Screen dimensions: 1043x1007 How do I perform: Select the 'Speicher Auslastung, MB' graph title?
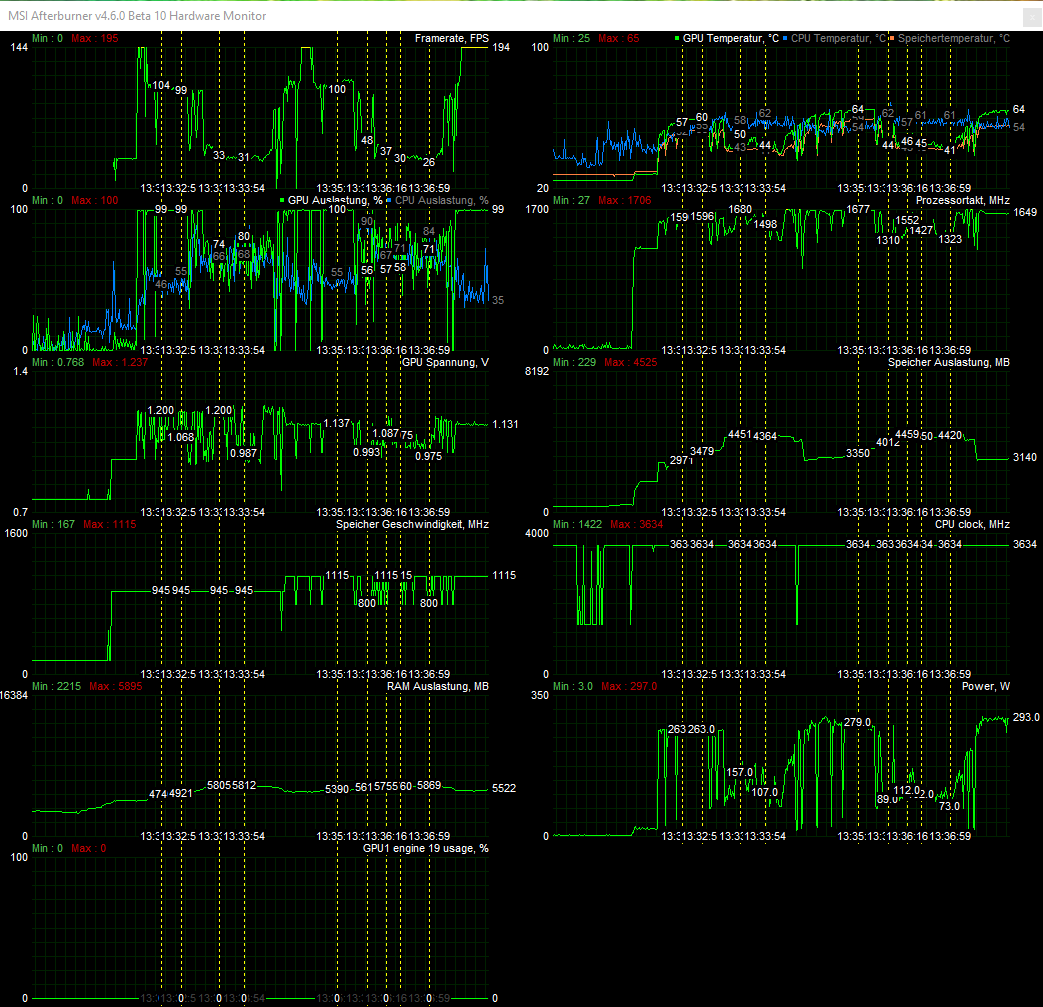coord(949,362)
